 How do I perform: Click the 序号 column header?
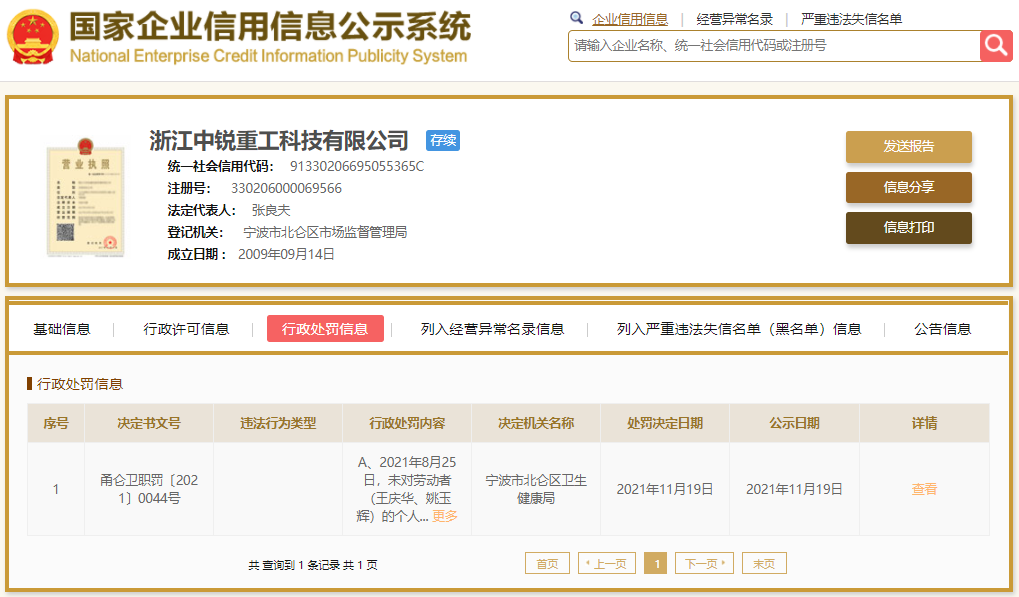tap(56, 424)
